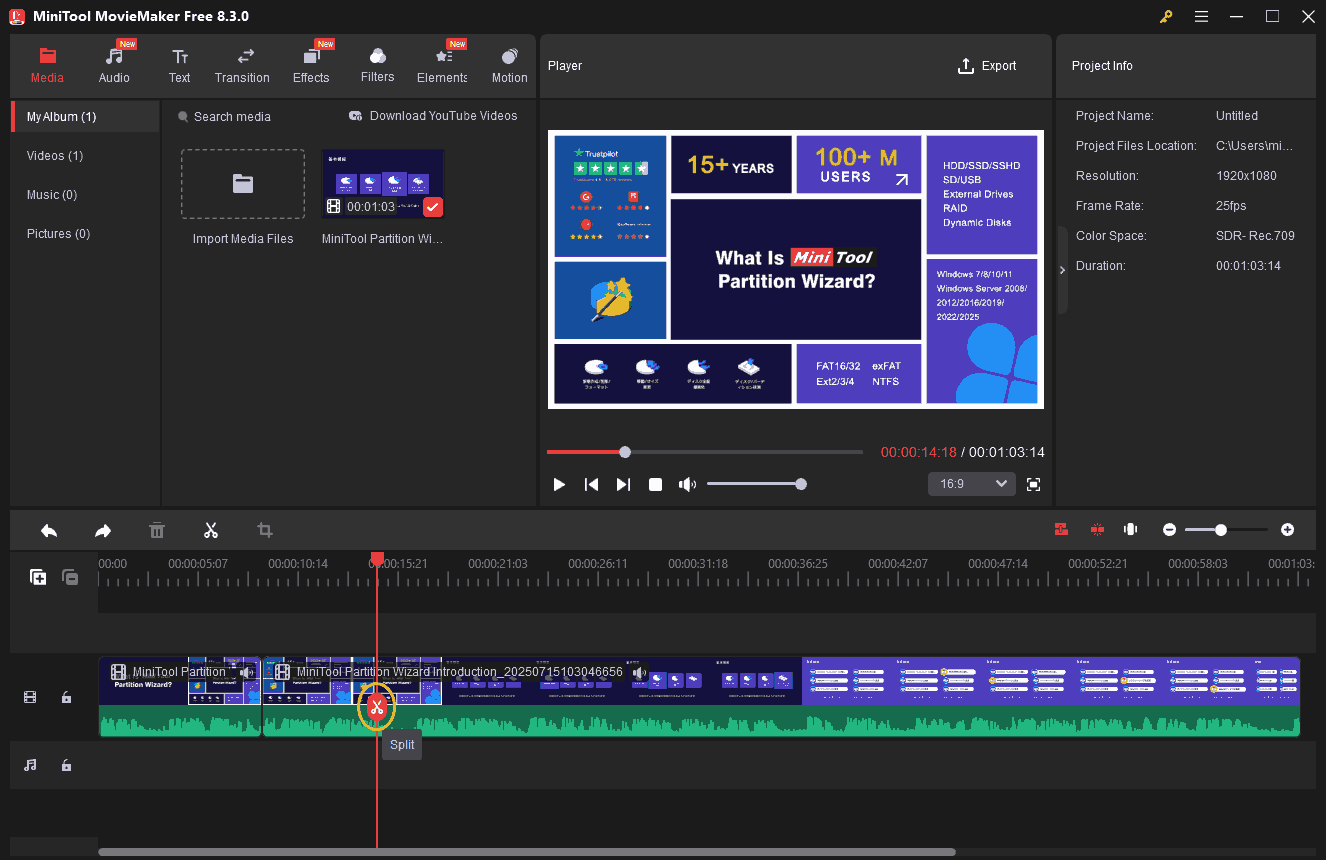Open the Elements tab
The image size is (1326, 860).
coord(442,66)
